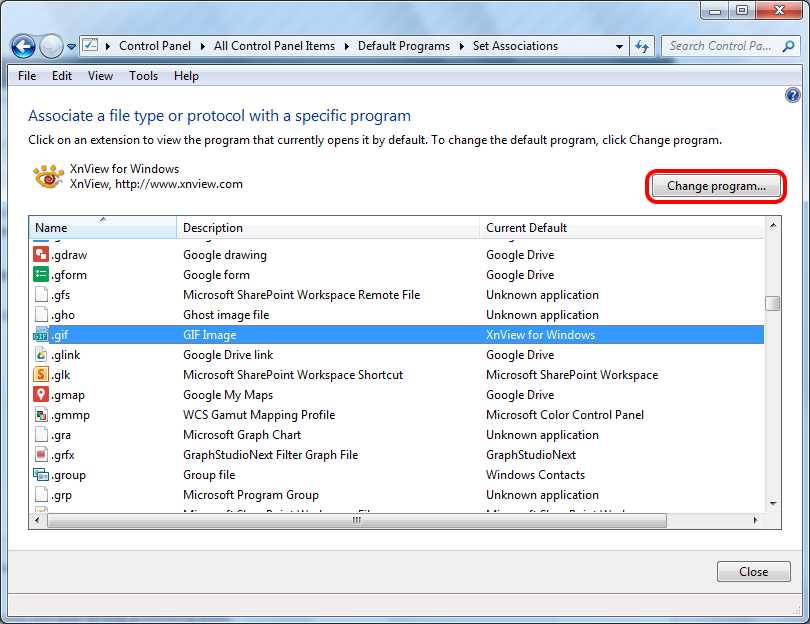This screenshot has height=624, width=810.
Task: Select Microsoft SharePoint Workspace Remote File text
Action: (301, 295)
